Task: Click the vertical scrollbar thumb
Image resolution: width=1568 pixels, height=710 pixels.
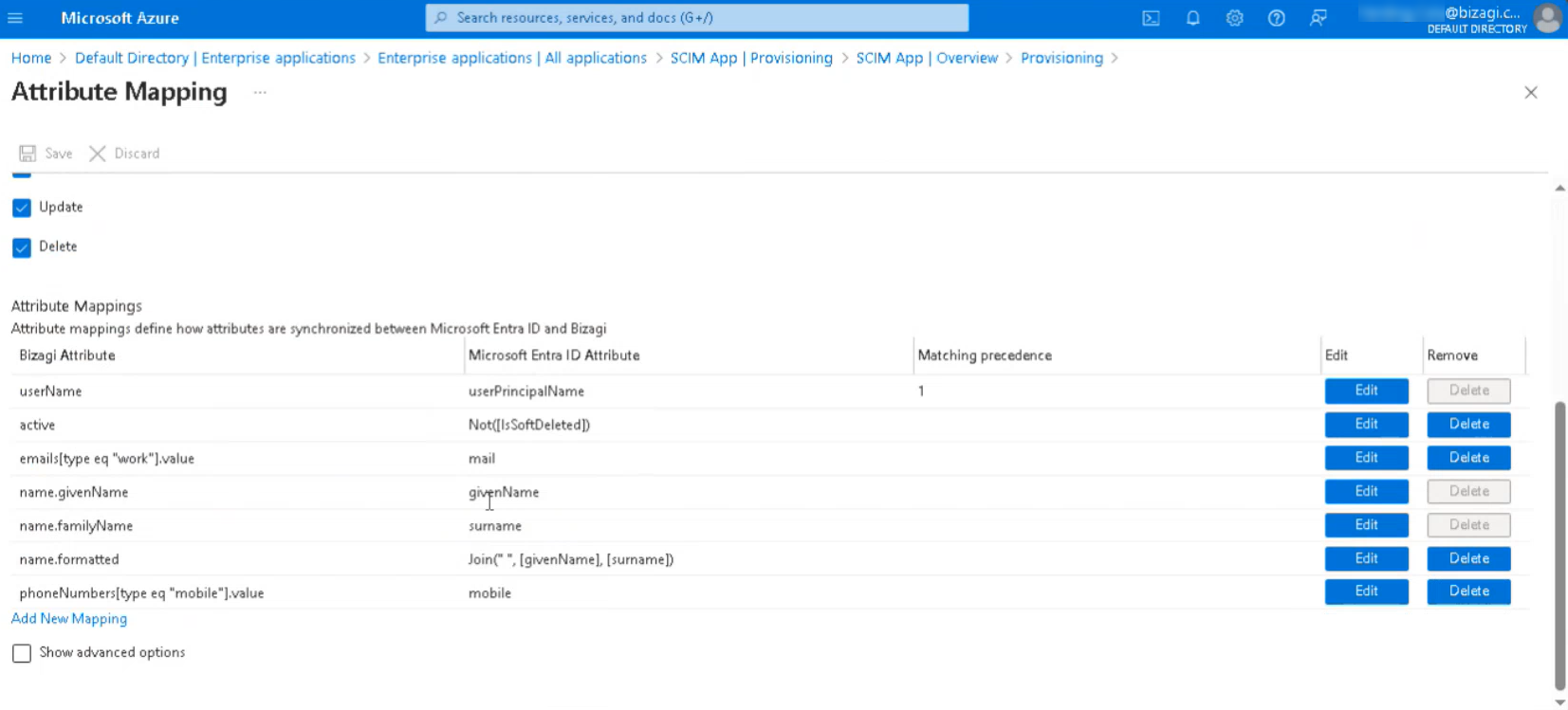Action: [x=1559, y=546]
